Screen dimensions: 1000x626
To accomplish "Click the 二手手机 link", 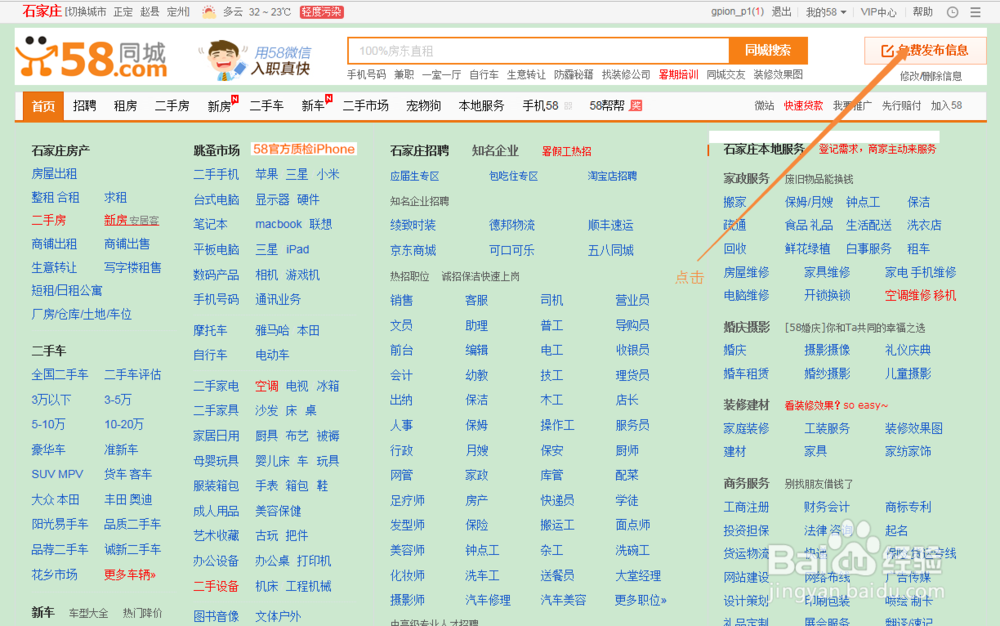I will tap(216, 175).
